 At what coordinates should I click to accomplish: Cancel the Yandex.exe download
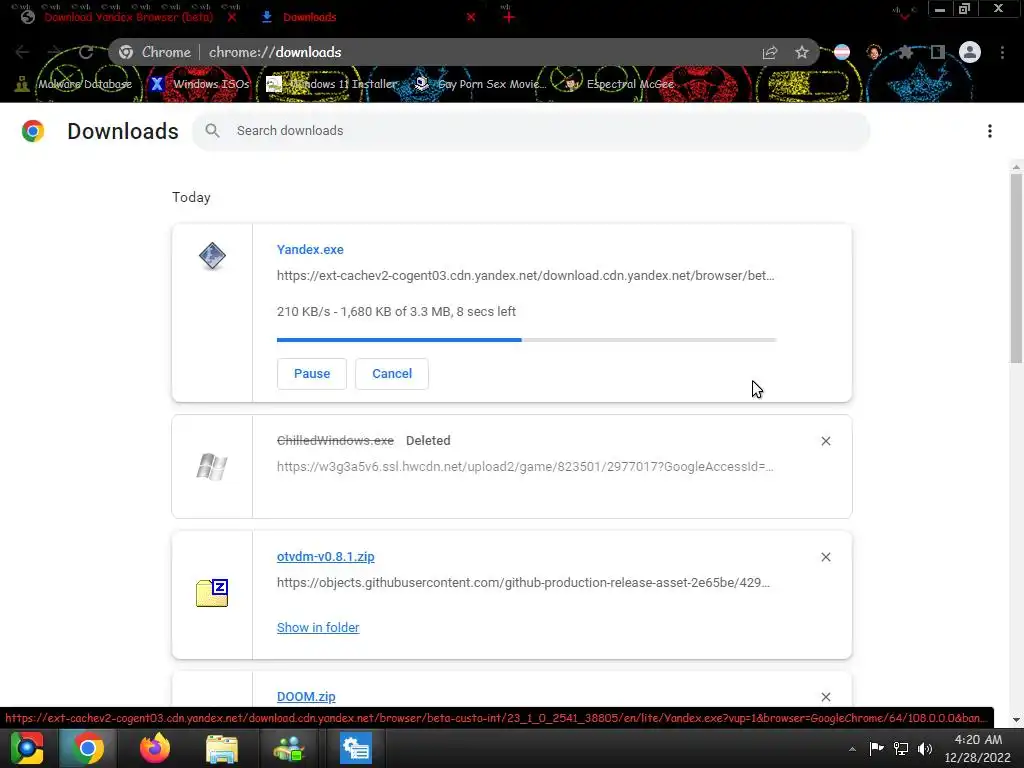[392, 374]
